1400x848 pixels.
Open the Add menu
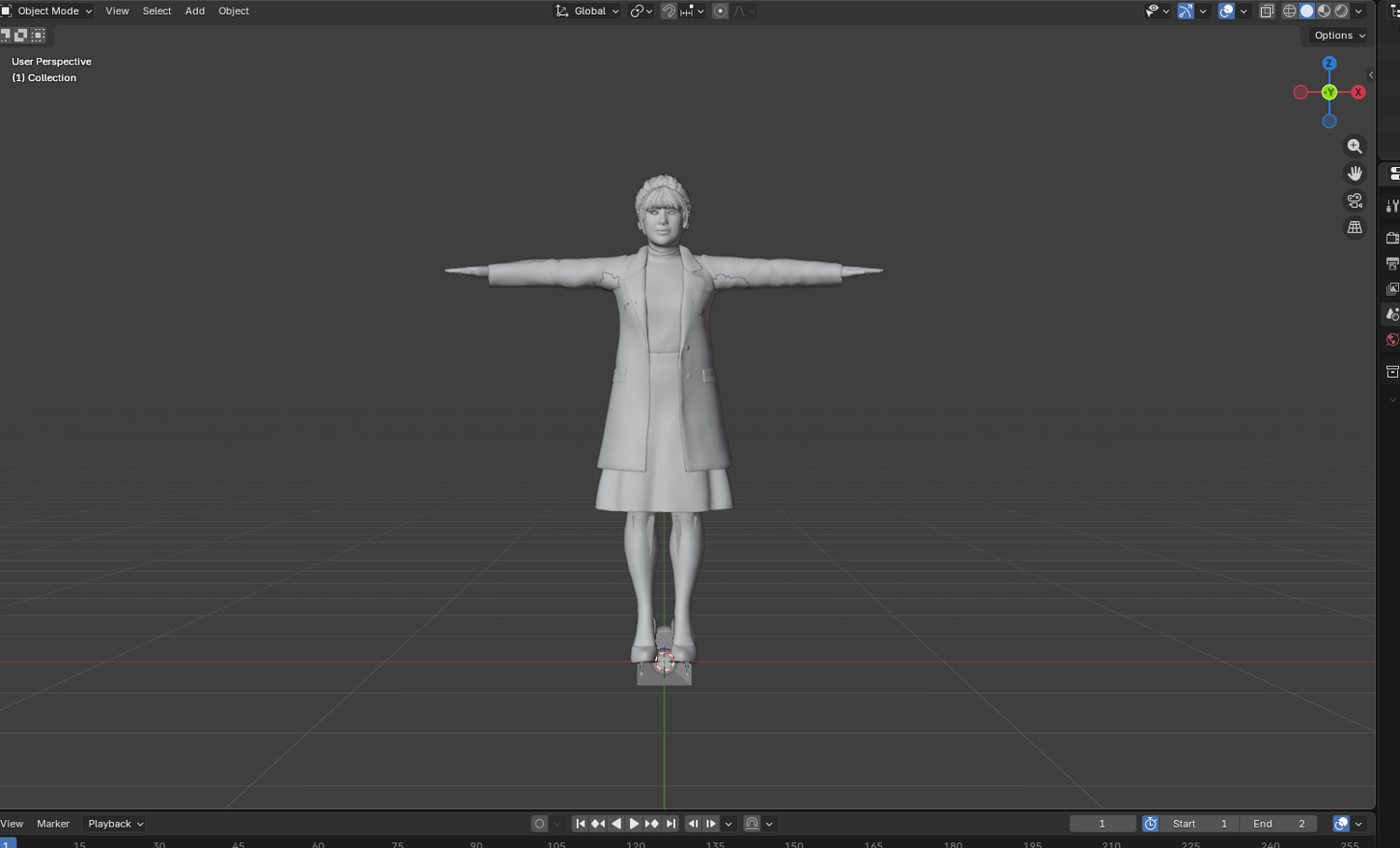coord(195,11)
